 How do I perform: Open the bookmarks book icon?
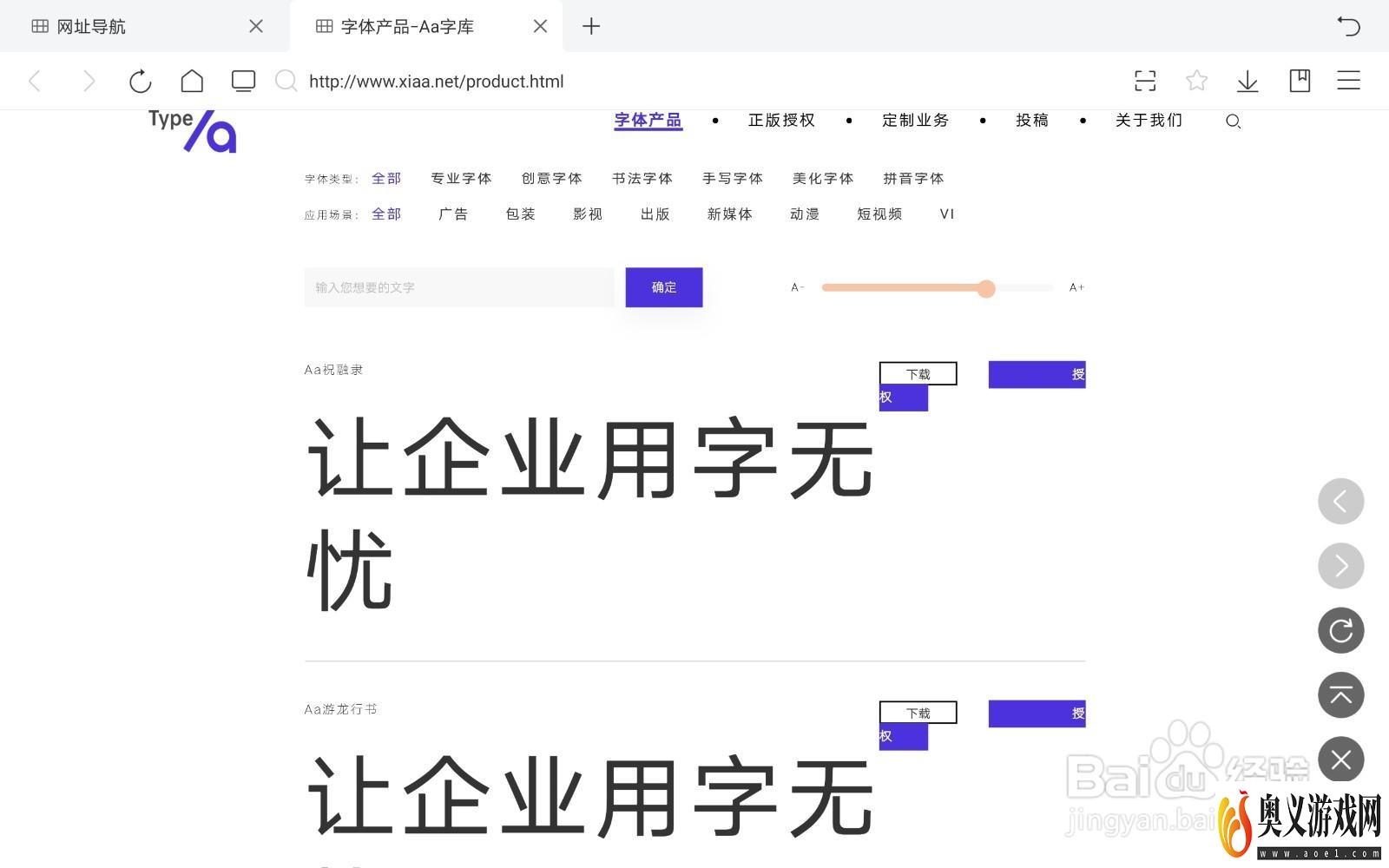(1300, 81)
